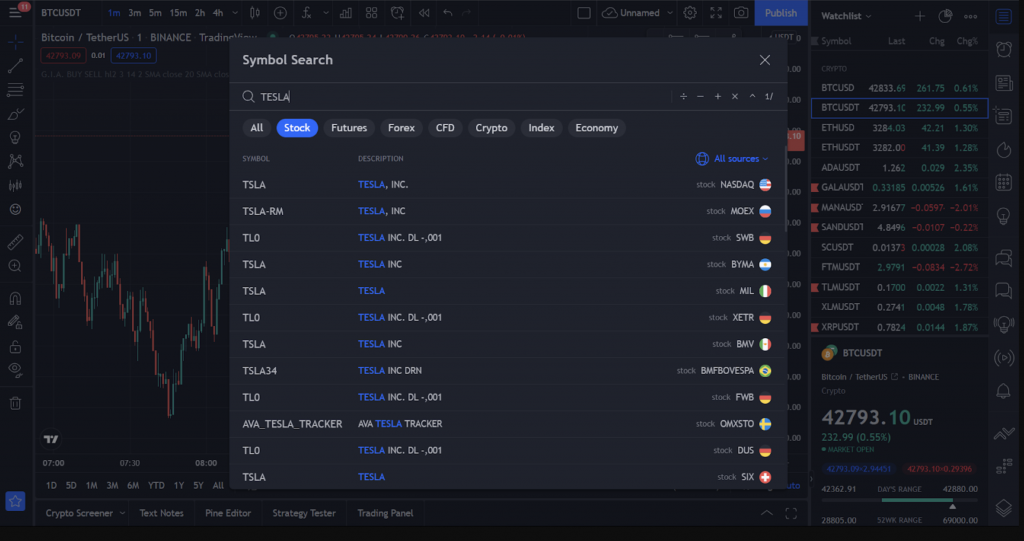Click the Publish button
Viewport: 1024px width, 541px height.
(x=781, y=12)
